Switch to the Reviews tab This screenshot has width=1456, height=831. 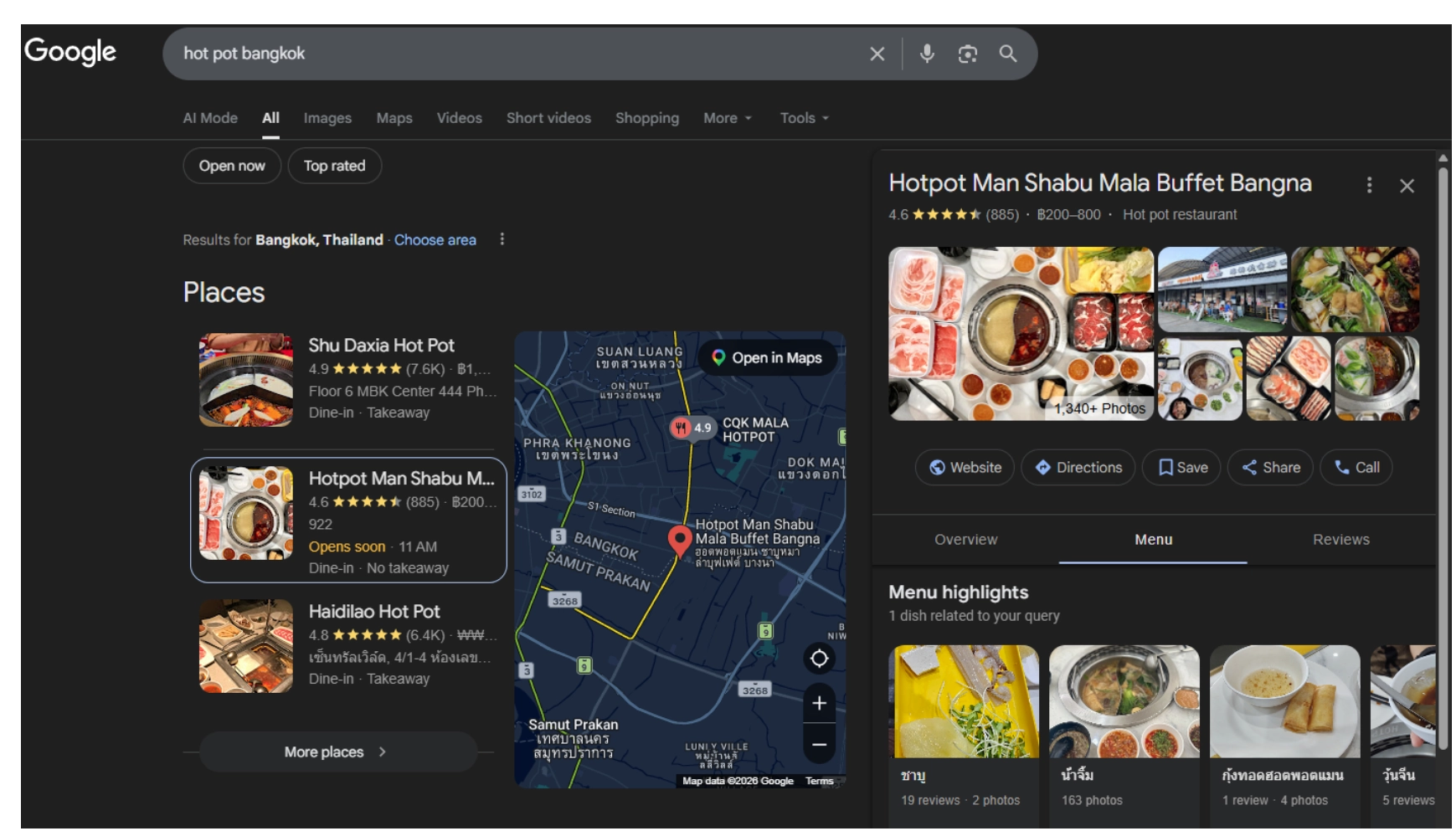(1340, 540)
